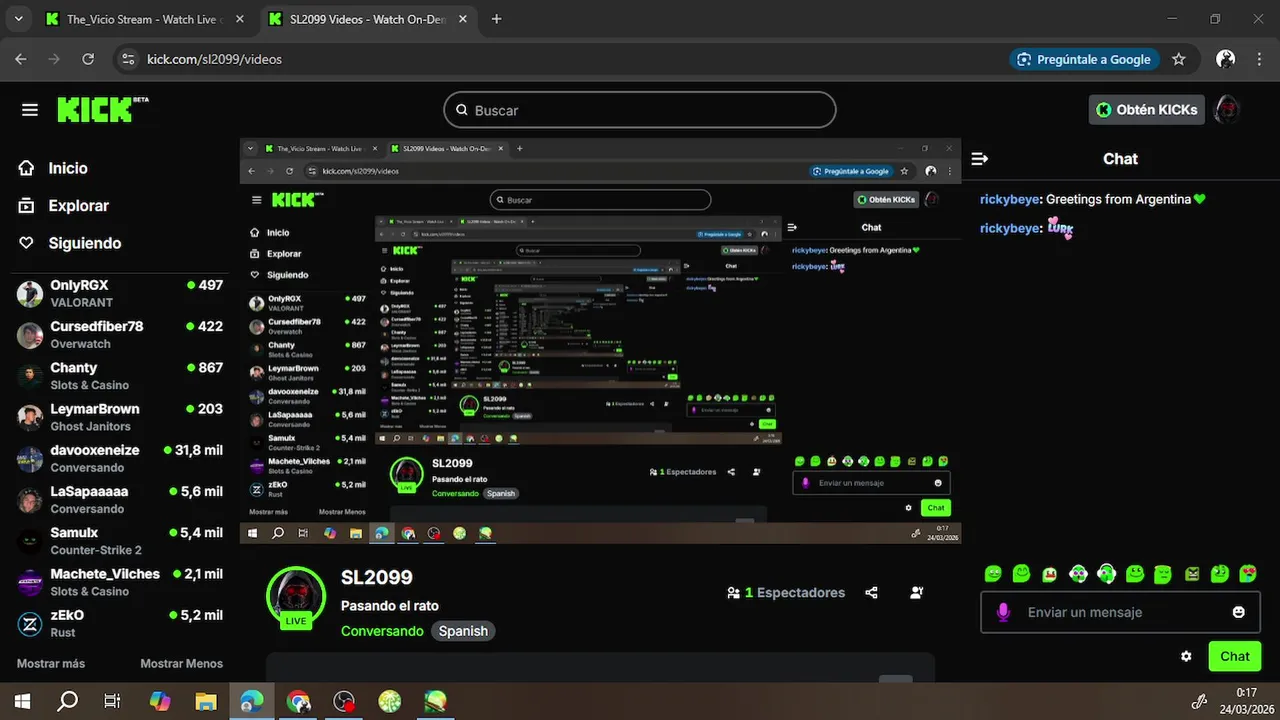The width and height of the screenshot is (1280, 720).
Task: Click the Obtén KICKs button
Action: click(1146, 110)
